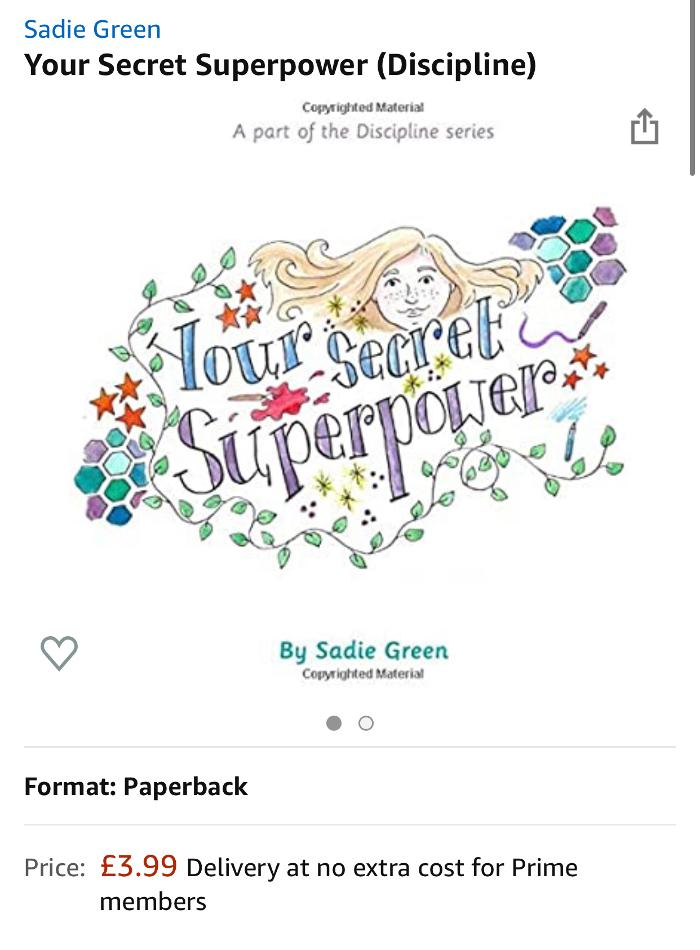Click the £3.99 price amount
The width and height of the screenshot is (700, 950).
tap(138, 866)
